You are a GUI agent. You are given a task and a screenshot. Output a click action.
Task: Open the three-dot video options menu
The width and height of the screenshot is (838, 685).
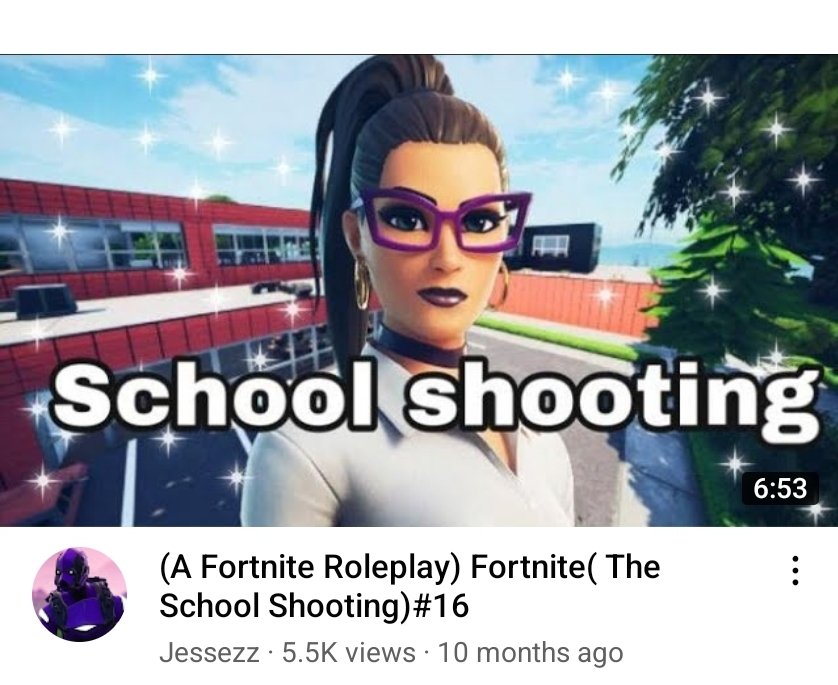795,571
